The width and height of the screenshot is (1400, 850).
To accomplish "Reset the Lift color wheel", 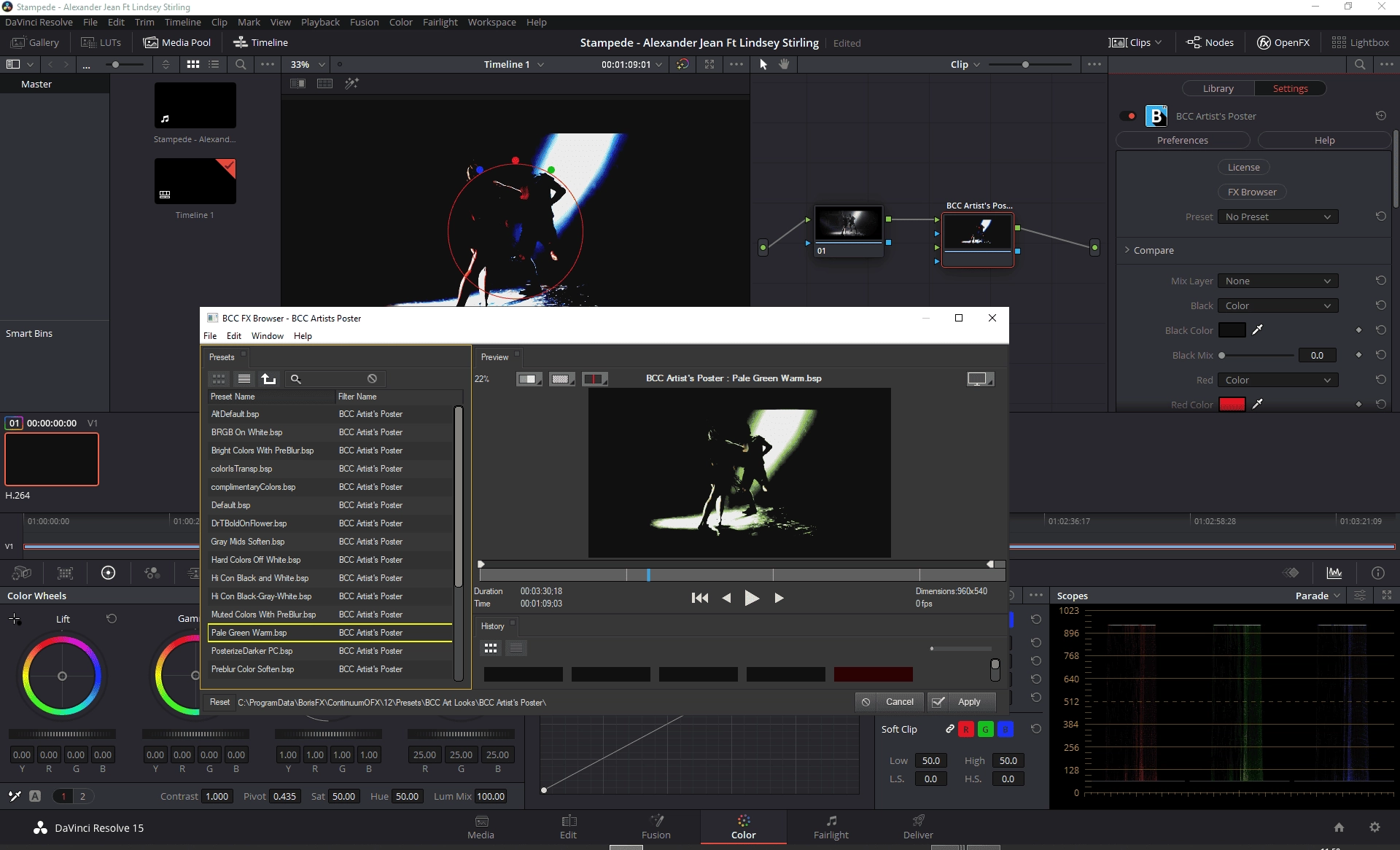I will pyautogui.click(x=112, y=618).
